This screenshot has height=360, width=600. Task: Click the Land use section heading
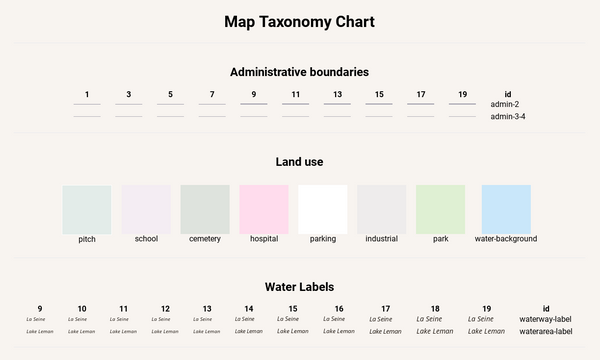(300, 162)
